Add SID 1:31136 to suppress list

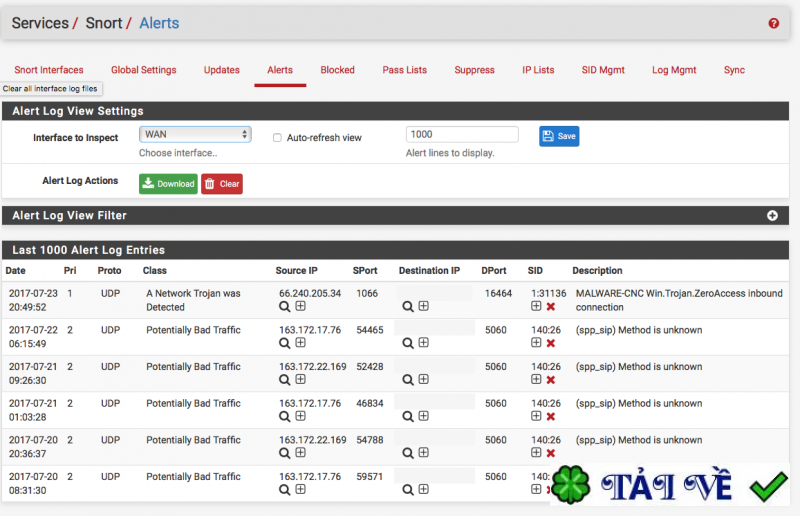tap(536, 306)
